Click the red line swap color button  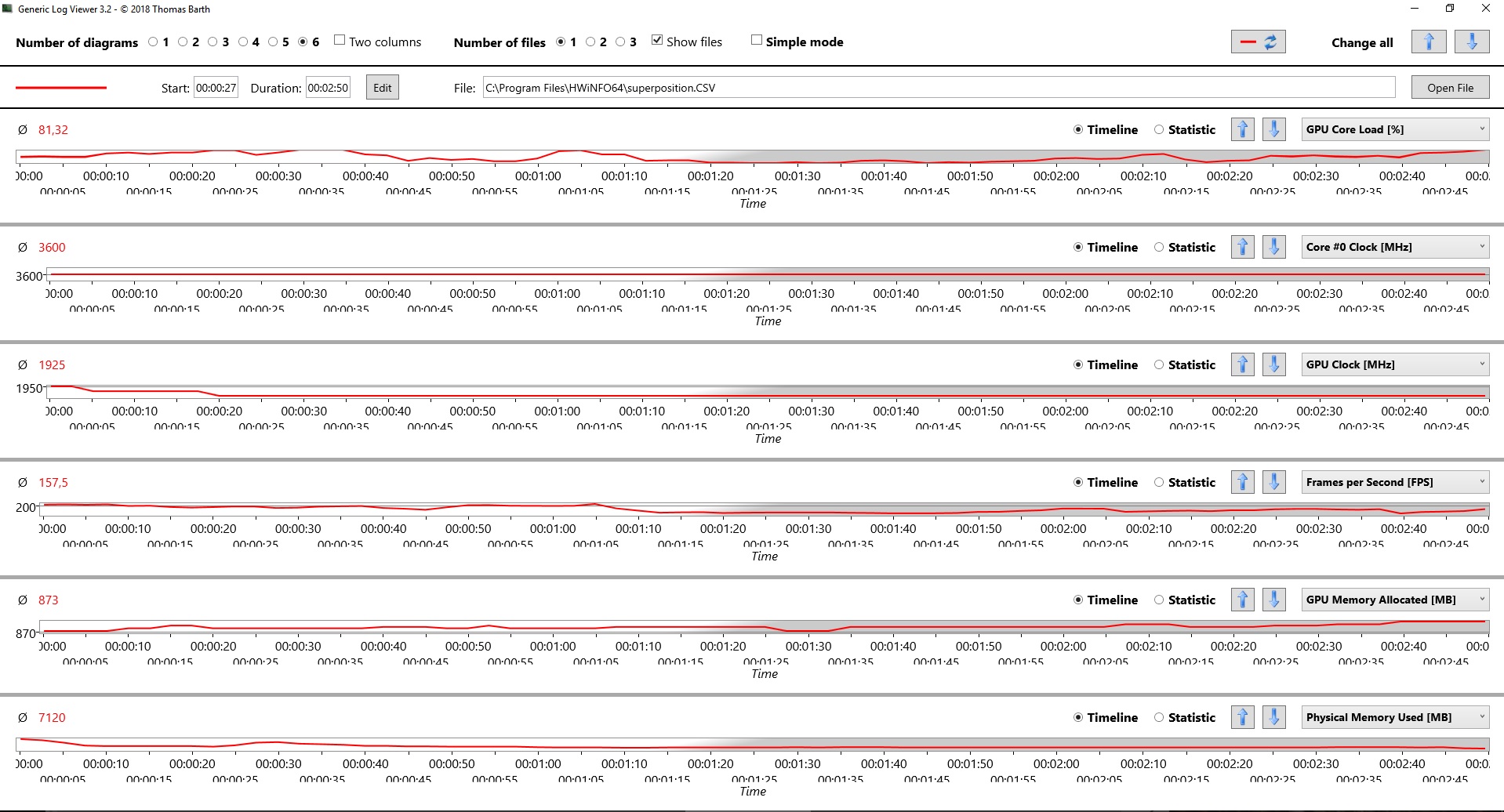click(x=1258, y=42)
